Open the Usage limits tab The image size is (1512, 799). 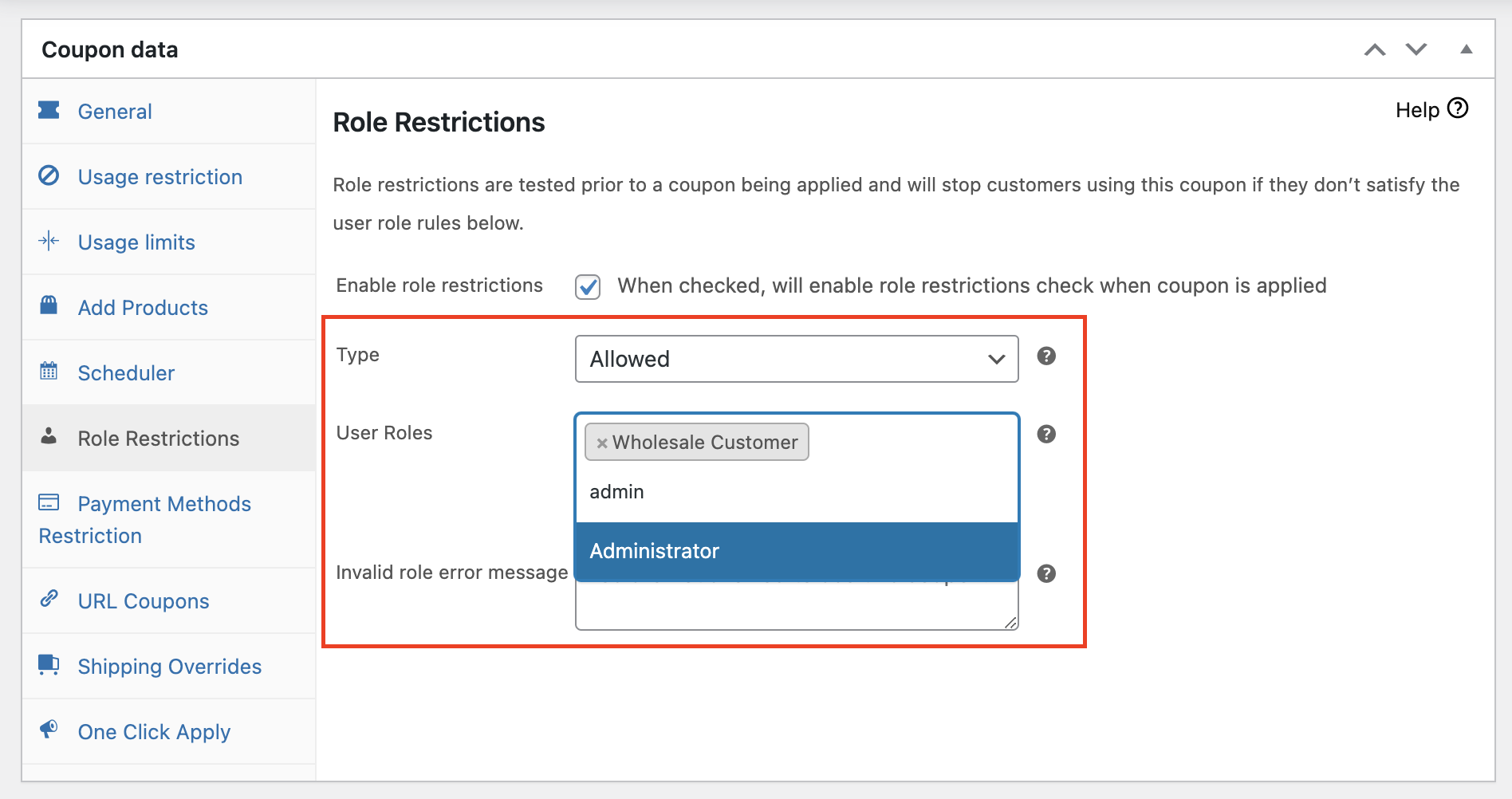tap(136, 242)
